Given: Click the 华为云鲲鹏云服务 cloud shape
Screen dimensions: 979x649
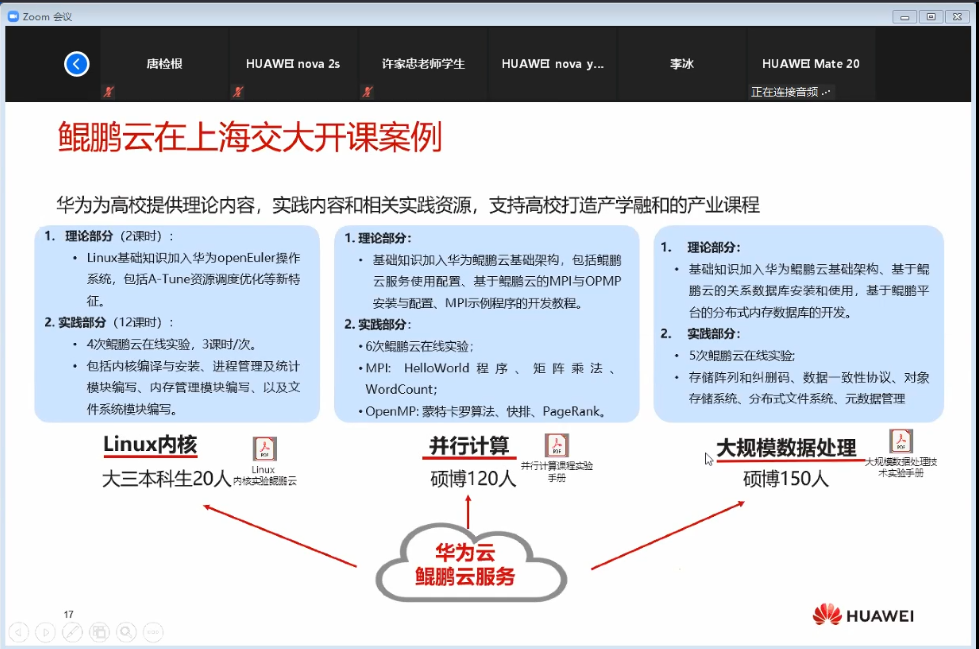Looking at the screenshot, I should point(465,566).
